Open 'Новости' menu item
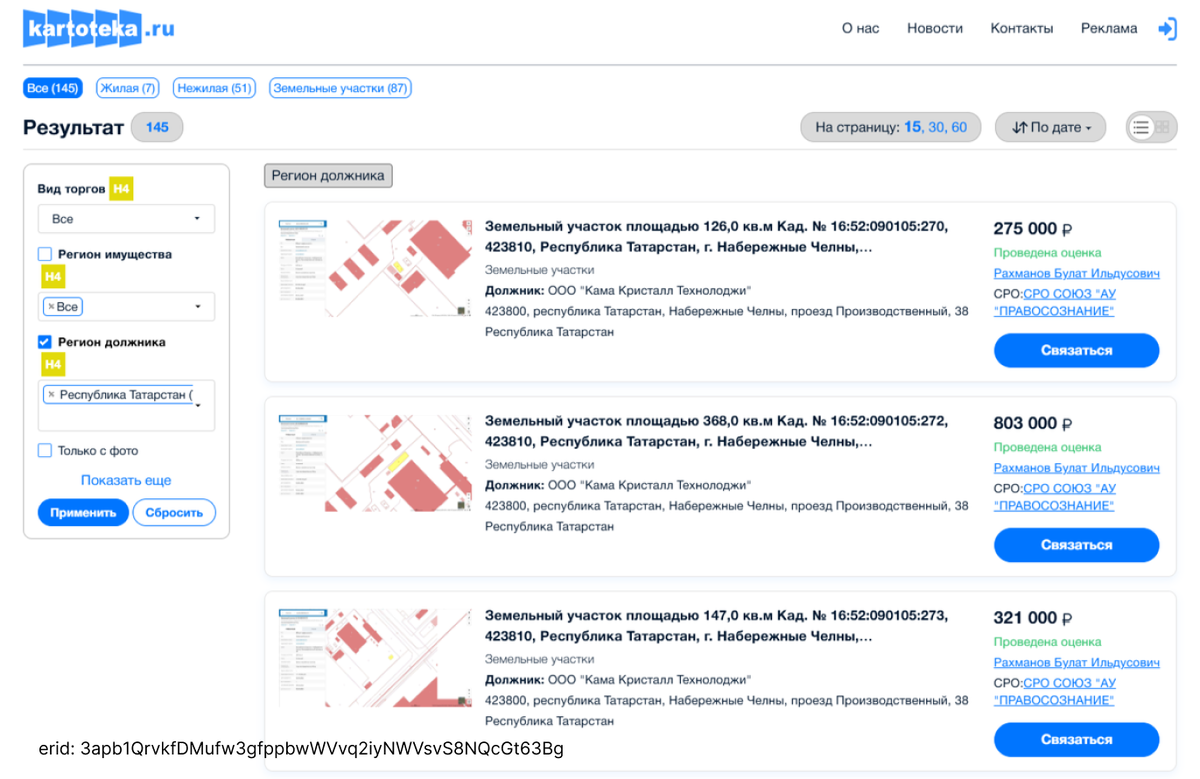Screen dimensions: 1200x779 [x=935, y=28]
